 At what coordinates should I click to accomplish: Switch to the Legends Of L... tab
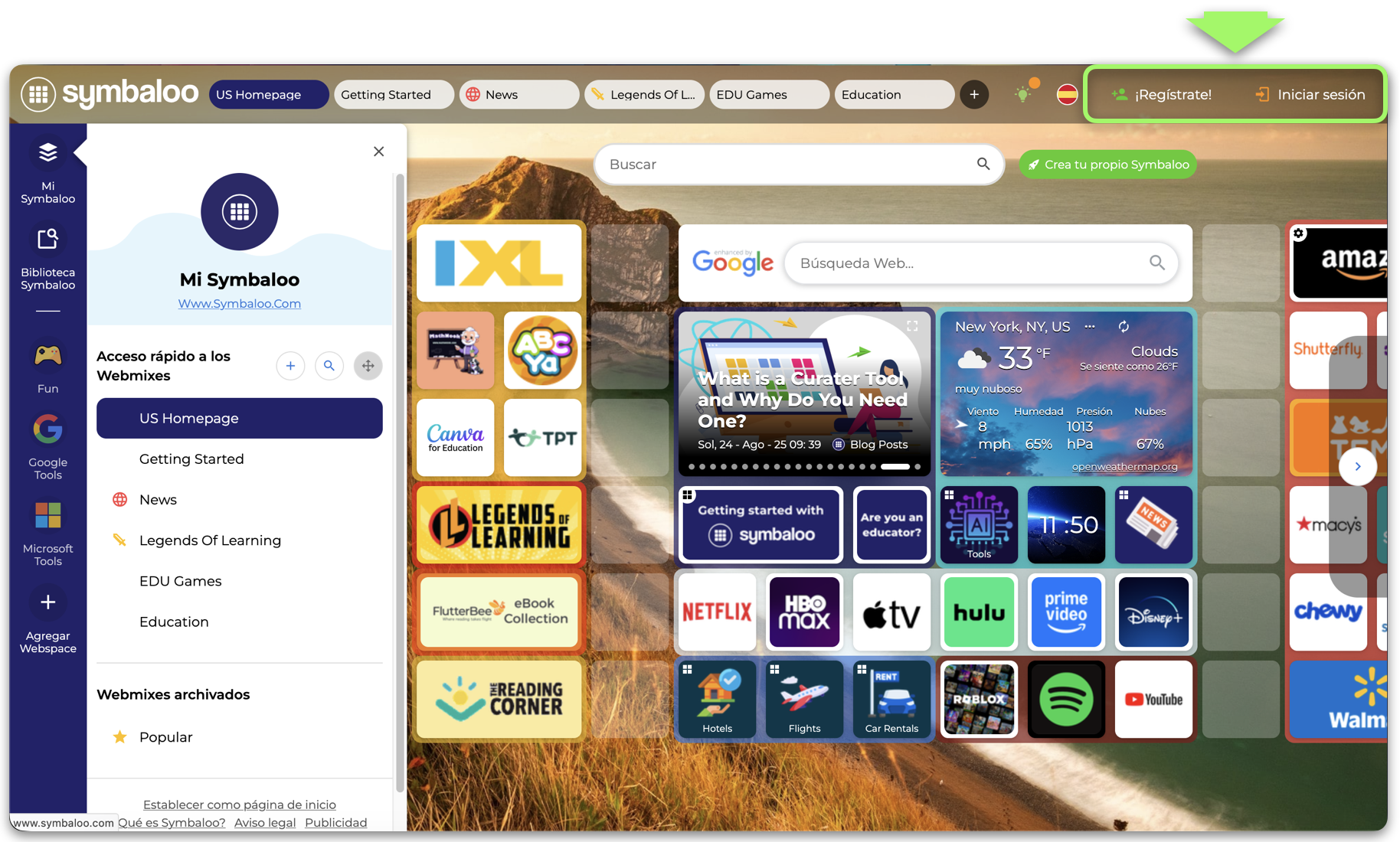click(x=644, y=95)
